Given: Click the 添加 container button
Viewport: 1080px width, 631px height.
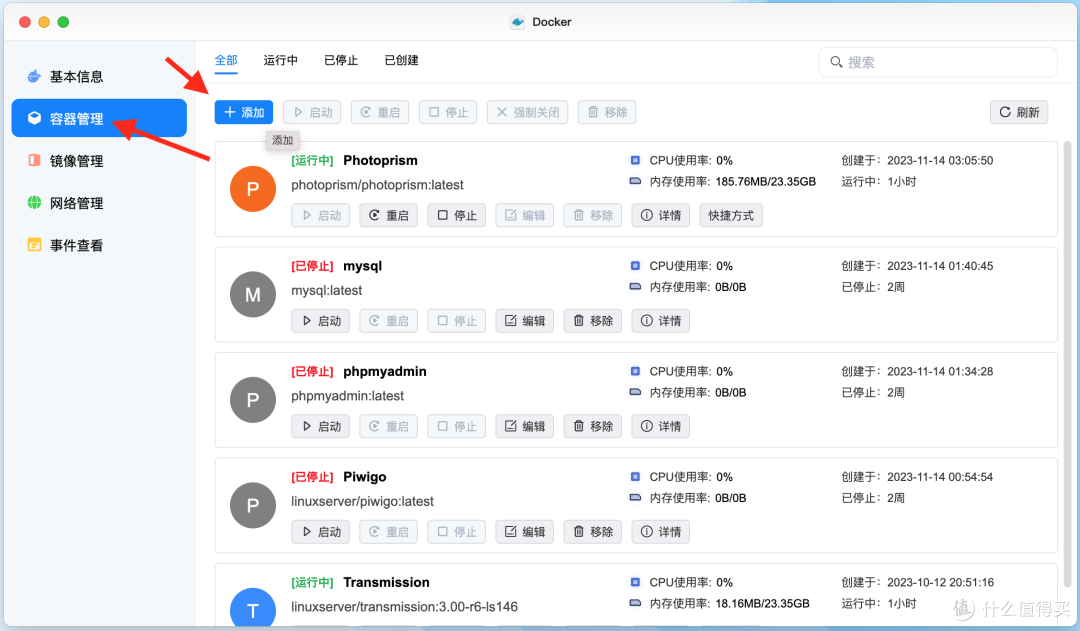Looking at the screenshot, I should pyautogui.click(x=244, y=112).
